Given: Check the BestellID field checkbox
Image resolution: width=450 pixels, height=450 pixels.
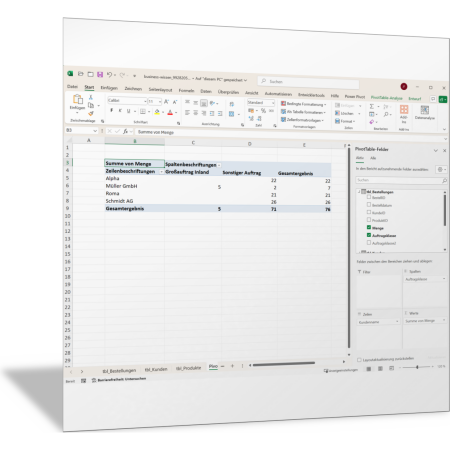Looking at the screenshot, I should pos(369,197).
